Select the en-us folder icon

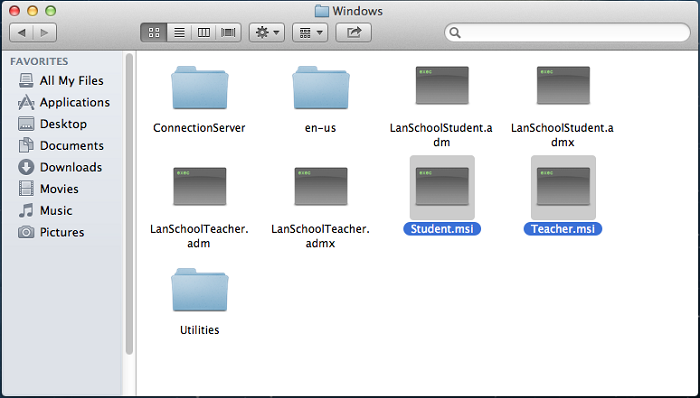(321, 88)
